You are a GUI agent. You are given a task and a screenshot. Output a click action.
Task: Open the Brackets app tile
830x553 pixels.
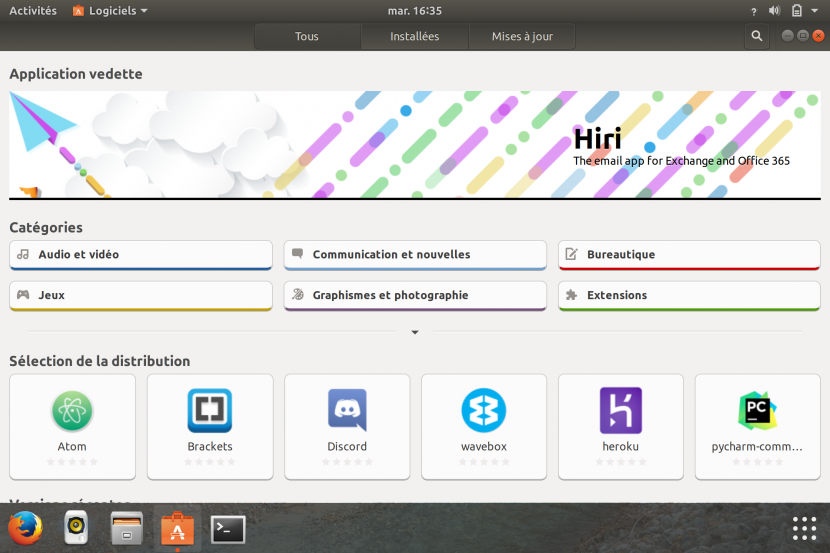[x=210, y=427]
